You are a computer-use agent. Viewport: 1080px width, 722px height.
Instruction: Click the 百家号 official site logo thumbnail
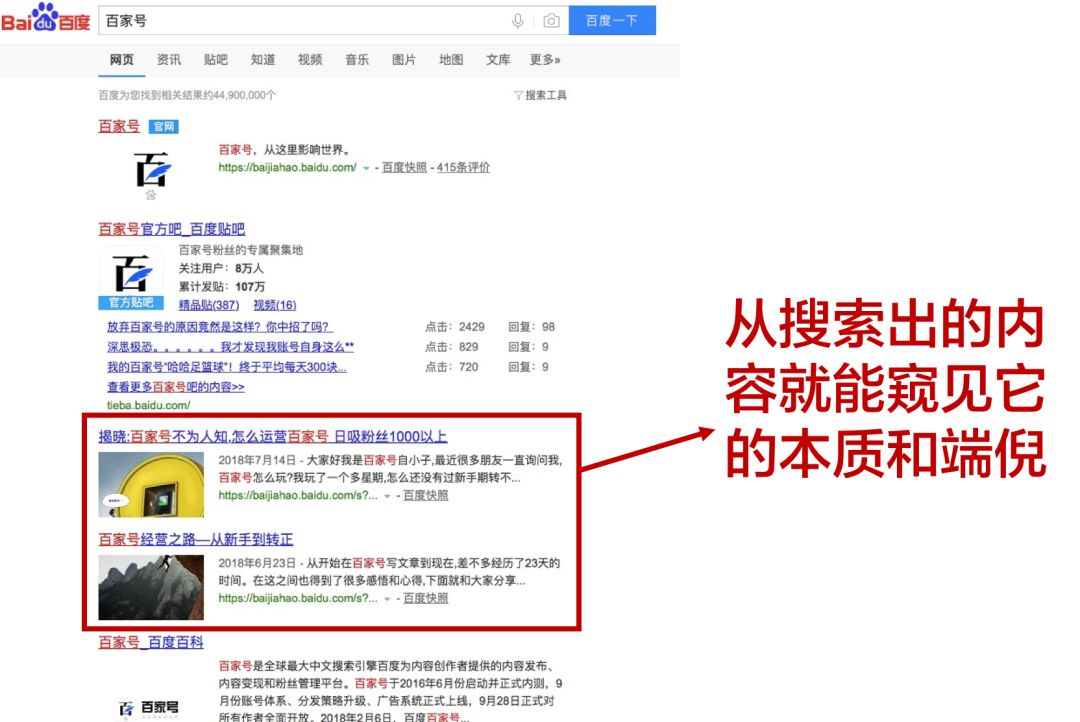[x=152, y=170]
